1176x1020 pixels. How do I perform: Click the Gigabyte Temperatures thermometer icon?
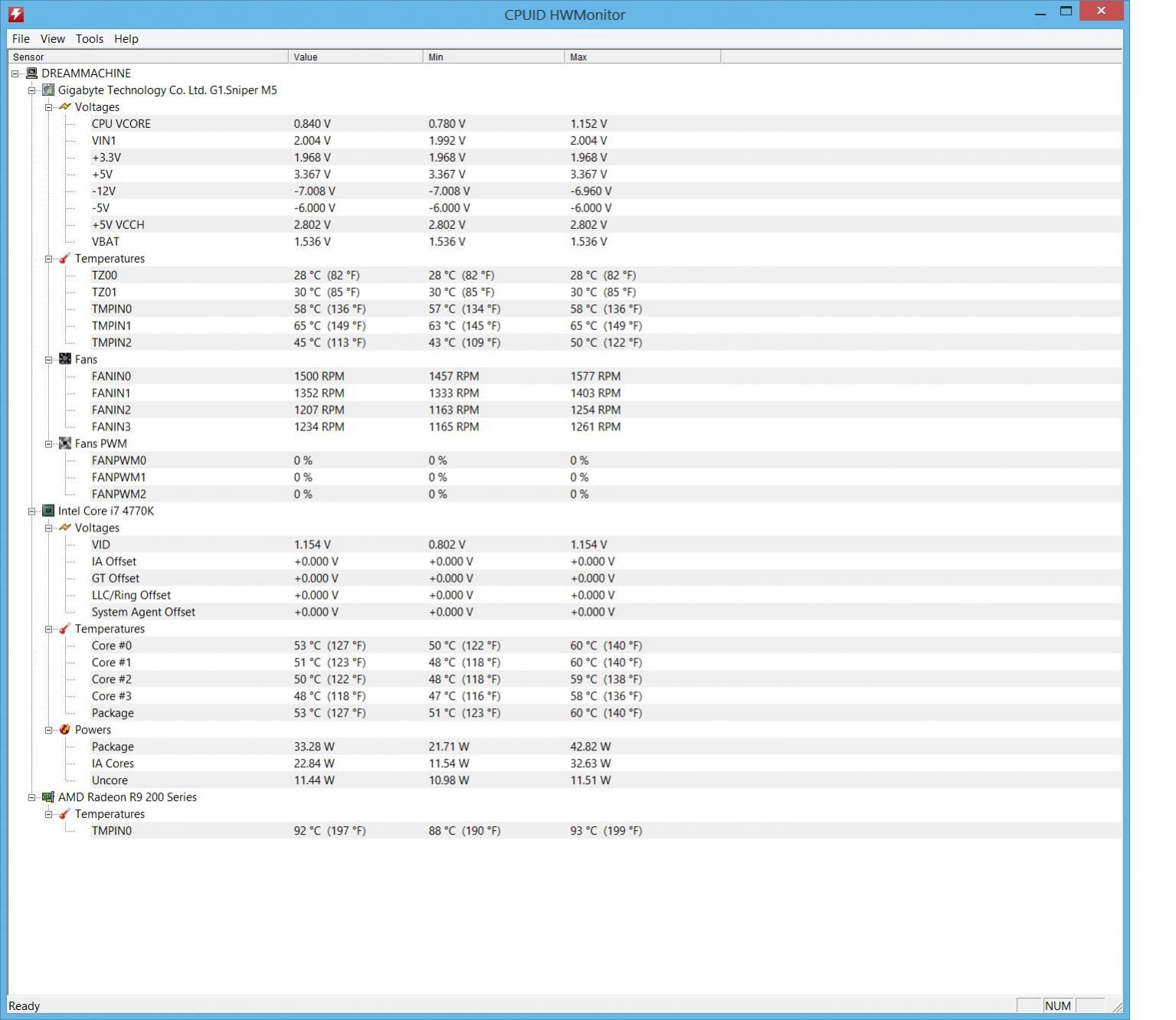(65, 259)
